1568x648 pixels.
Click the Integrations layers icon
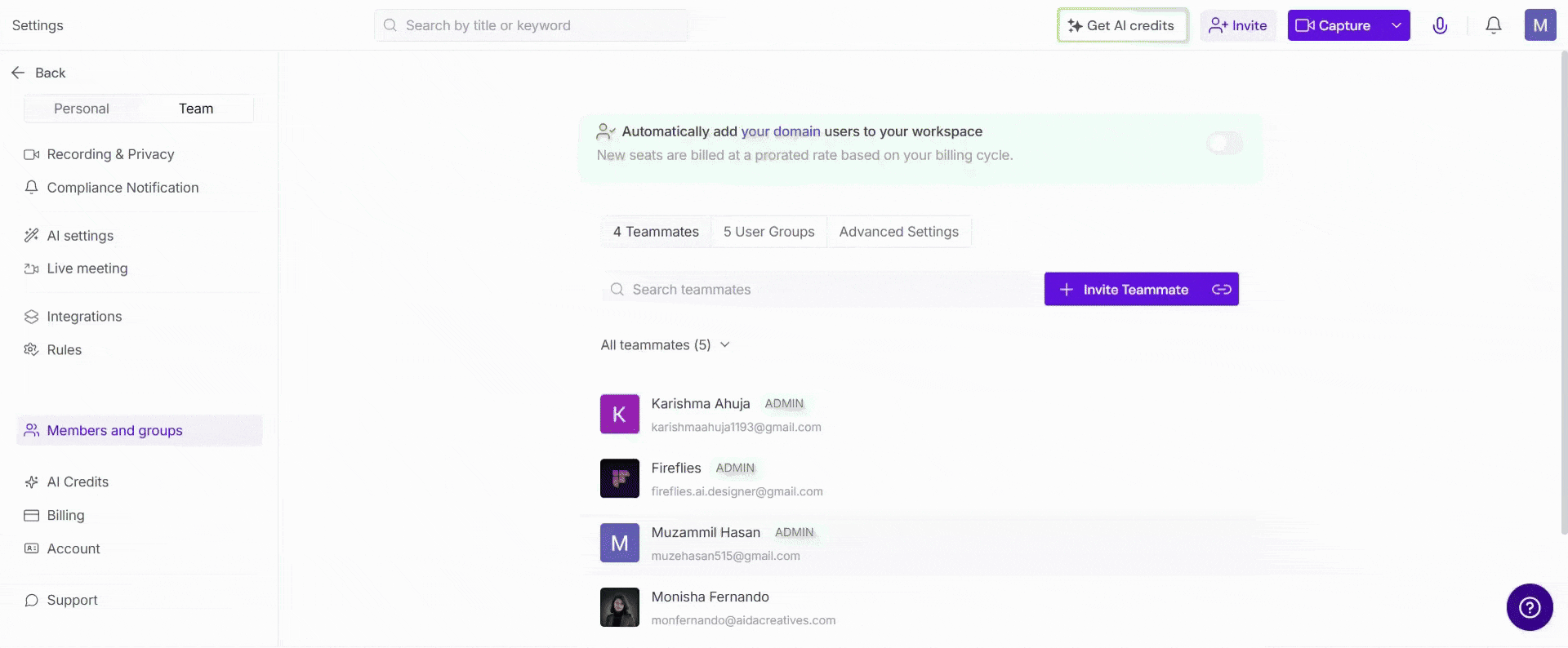(x=32, y=317)
